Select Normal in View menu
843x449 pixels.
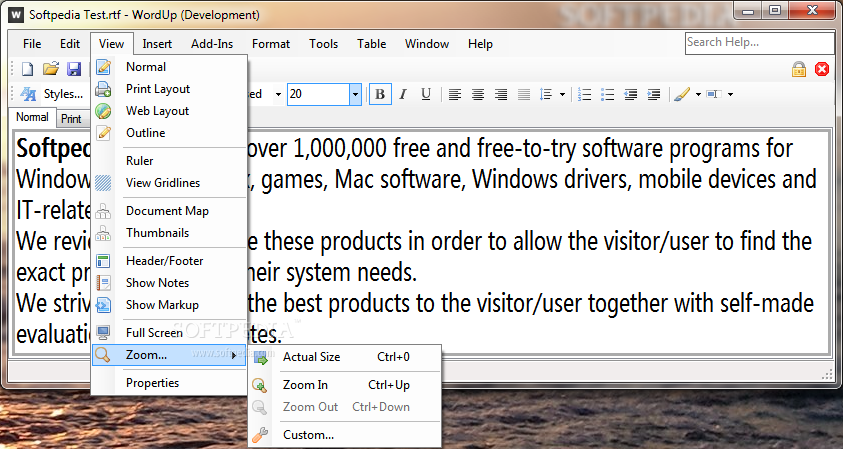click(169, 67)
